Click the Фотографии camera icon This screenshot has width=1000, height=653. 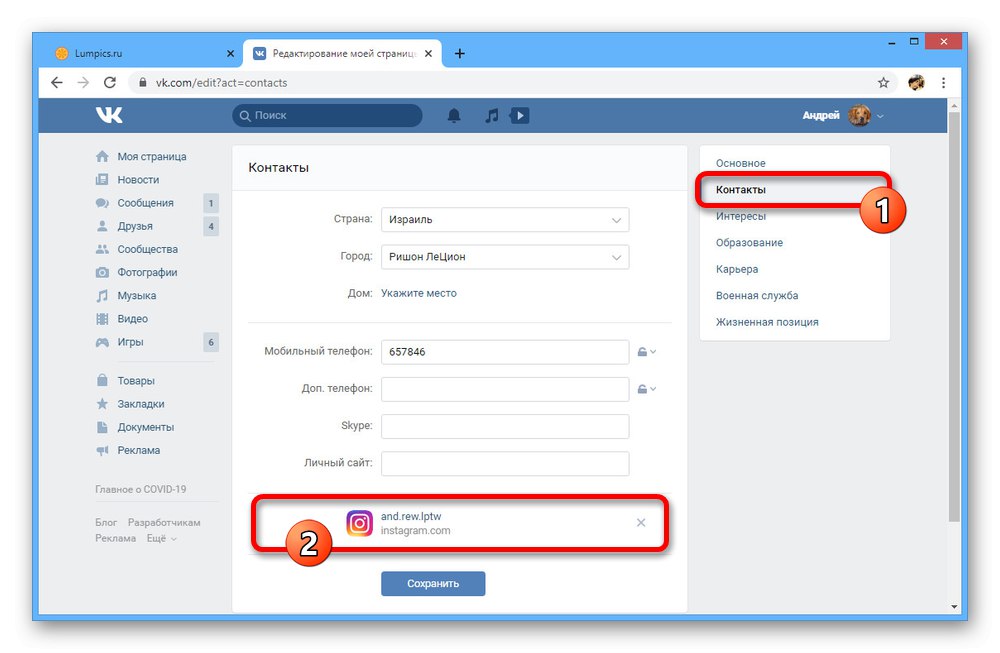click(x=102, y=272)
